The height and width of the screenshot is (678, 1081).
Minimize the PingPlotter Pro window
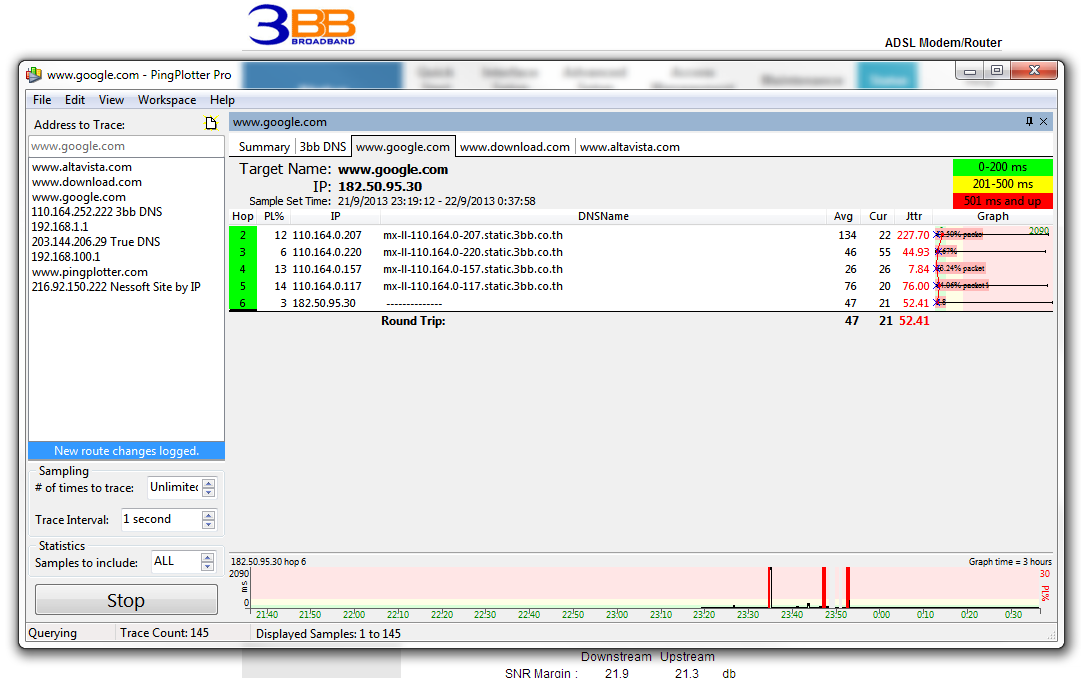click(970, 70)
